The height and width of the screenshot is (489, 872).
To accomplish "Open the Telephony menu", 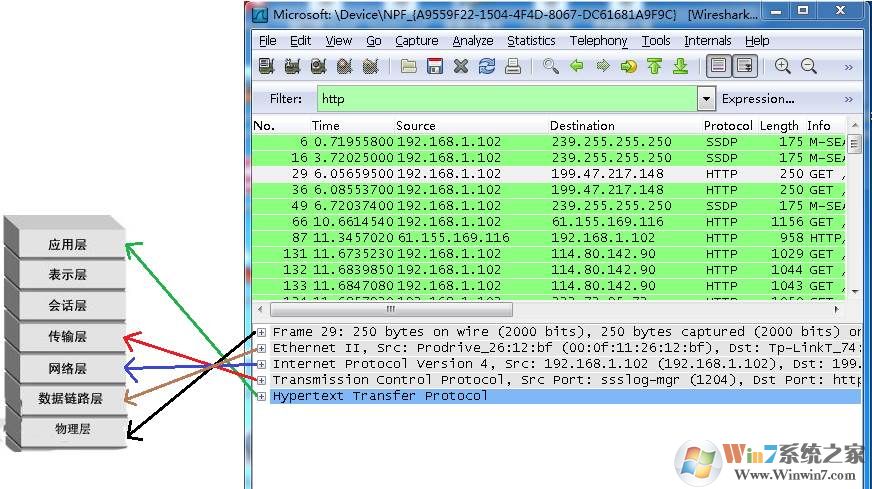I will [x=598, y=41].
